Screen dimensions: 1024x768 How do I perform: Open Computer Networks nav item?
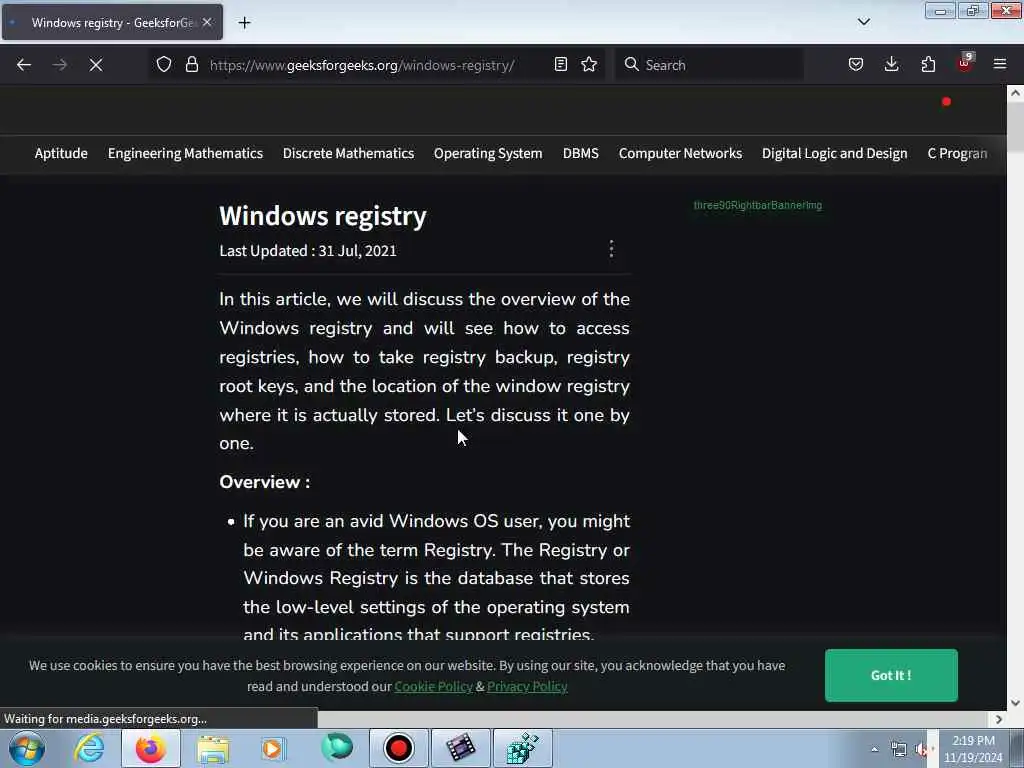[680, 153]
